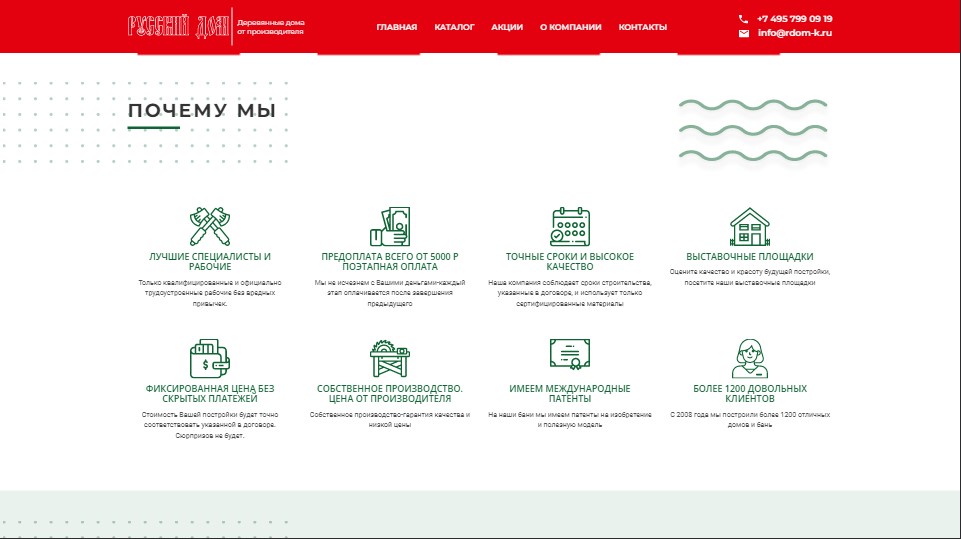Click the hand holding money prepayment icon

coord(390,227)
